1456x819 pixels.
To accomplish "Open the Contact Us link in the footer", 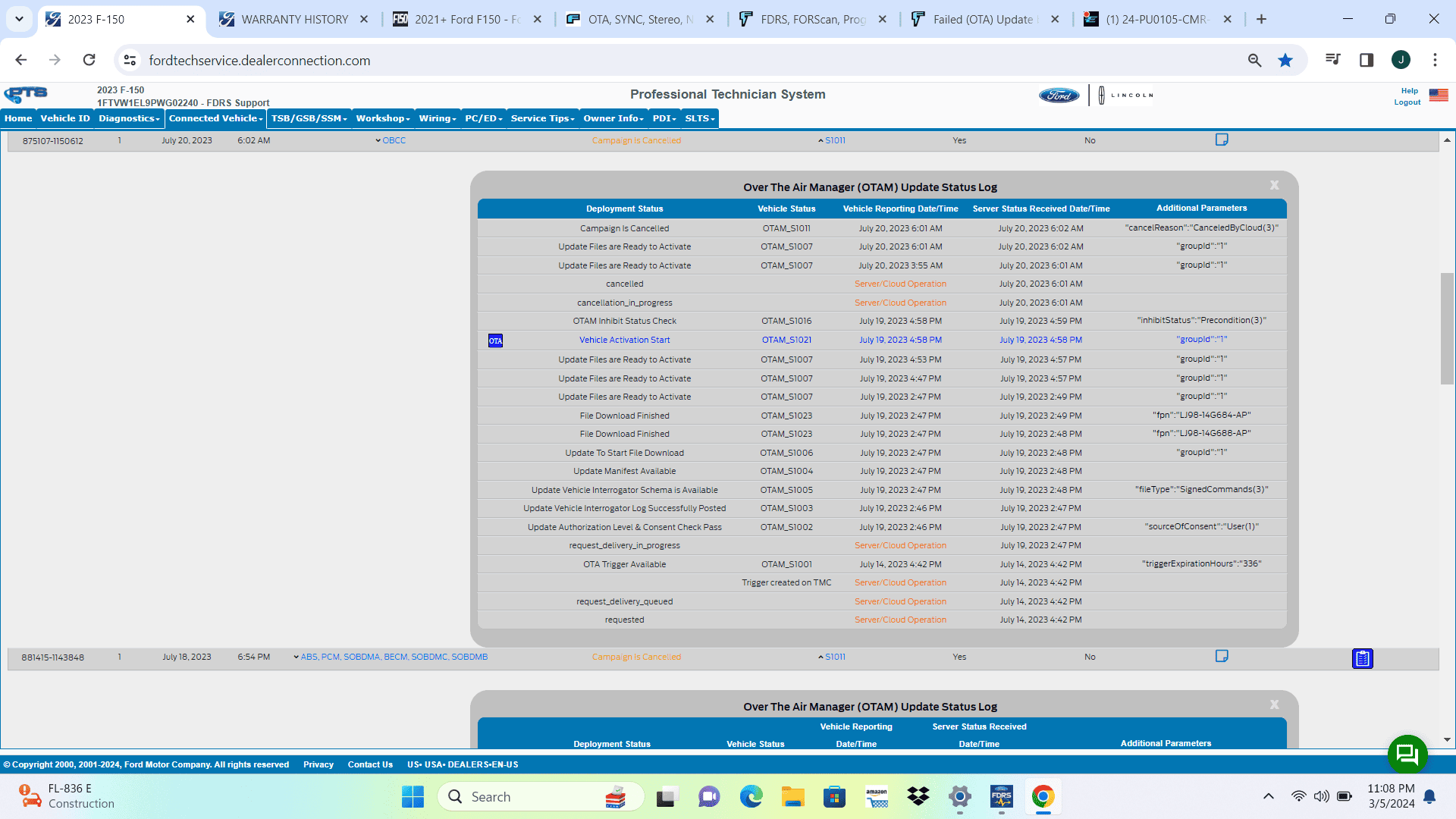I will tap(370, 764).
